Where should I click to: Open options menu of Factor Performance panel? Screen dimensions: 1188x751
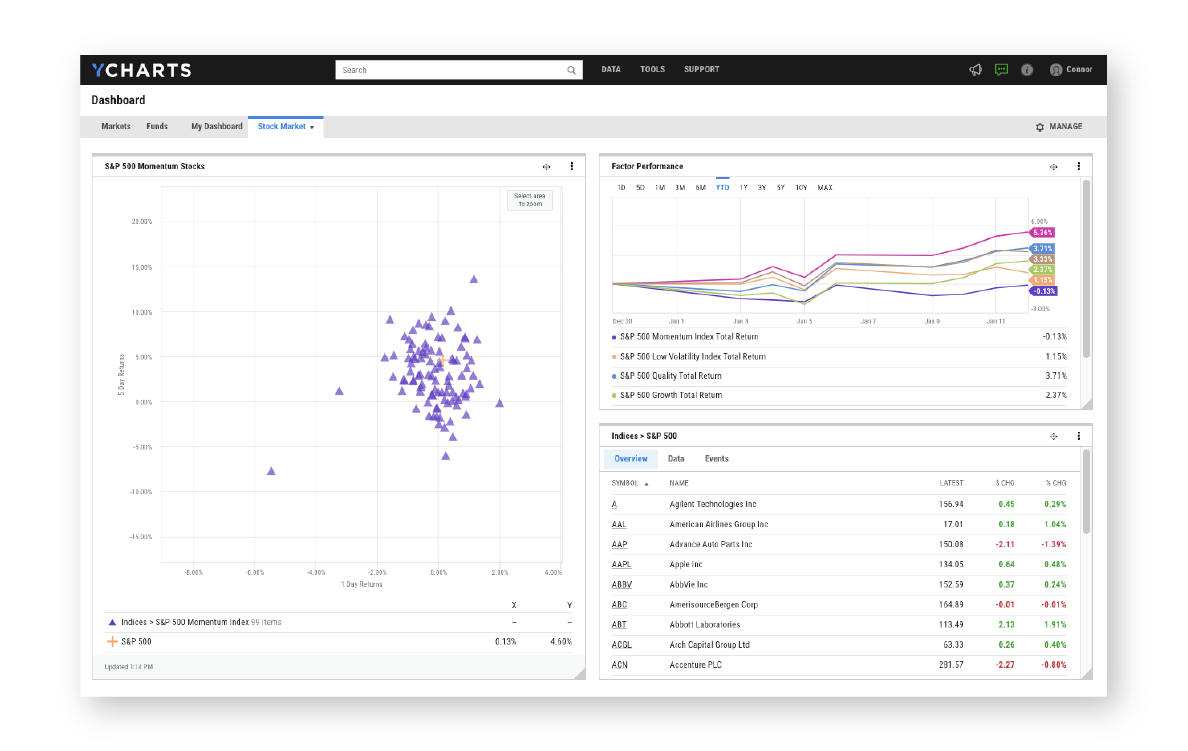(x=1079, y=166)
